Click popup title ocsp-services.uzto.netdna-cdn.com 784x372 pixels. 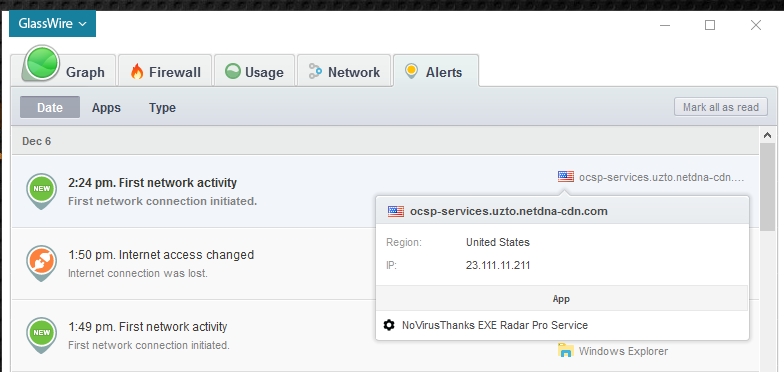click(x=508, y=211)
